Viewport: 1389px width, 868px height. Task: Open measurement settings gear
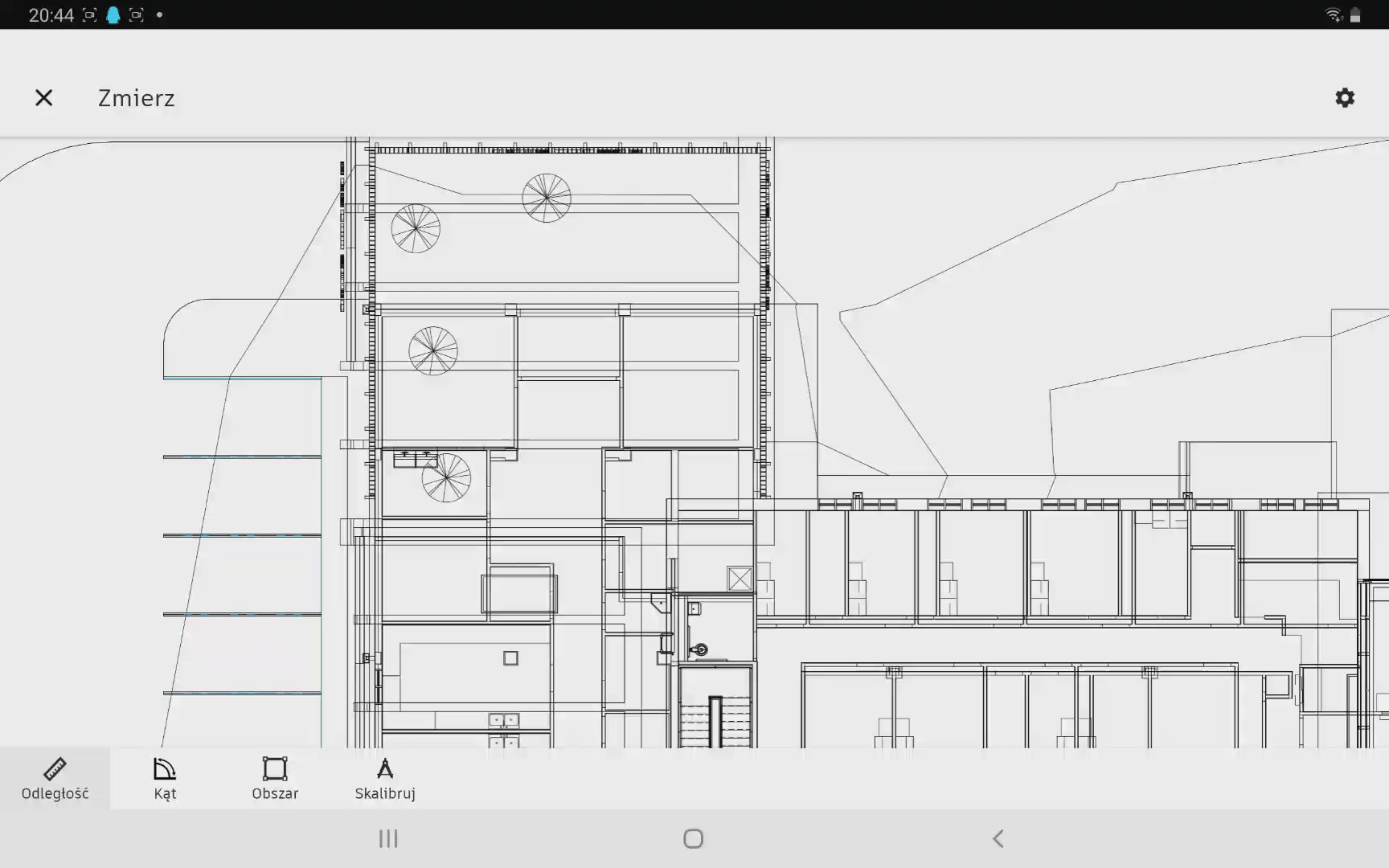1345,98
